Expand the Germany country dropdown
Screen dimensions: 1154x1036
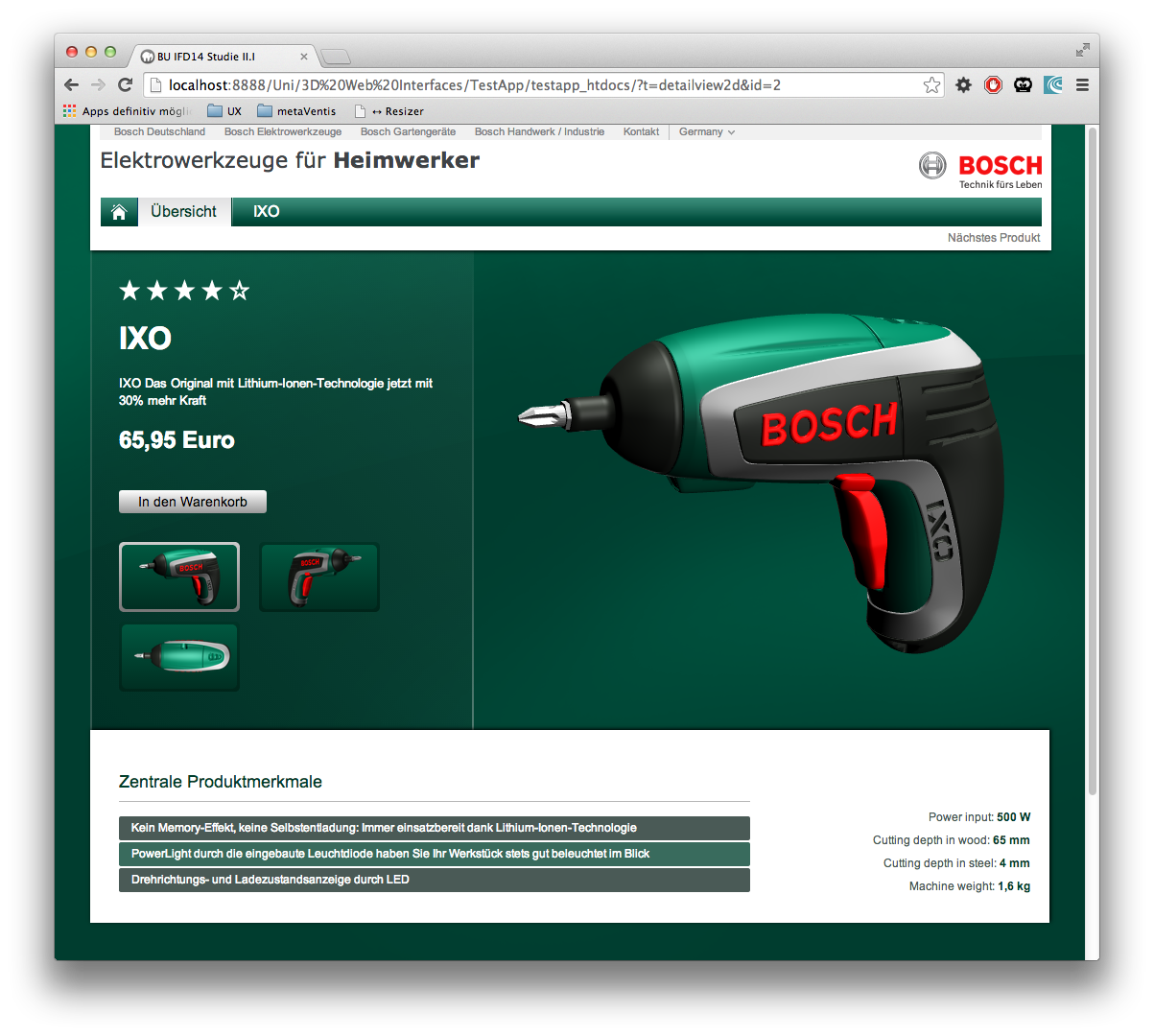[x=707, y=132]
